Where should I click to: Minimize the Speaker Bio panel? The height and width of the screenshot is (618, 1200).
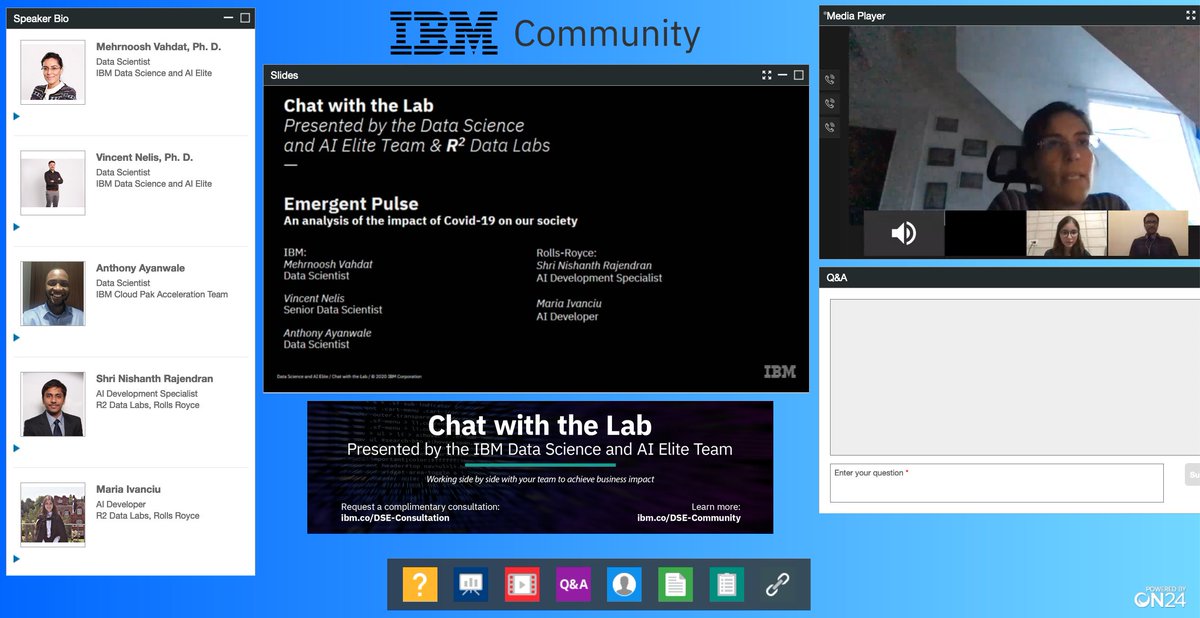(x=229, y=18)
